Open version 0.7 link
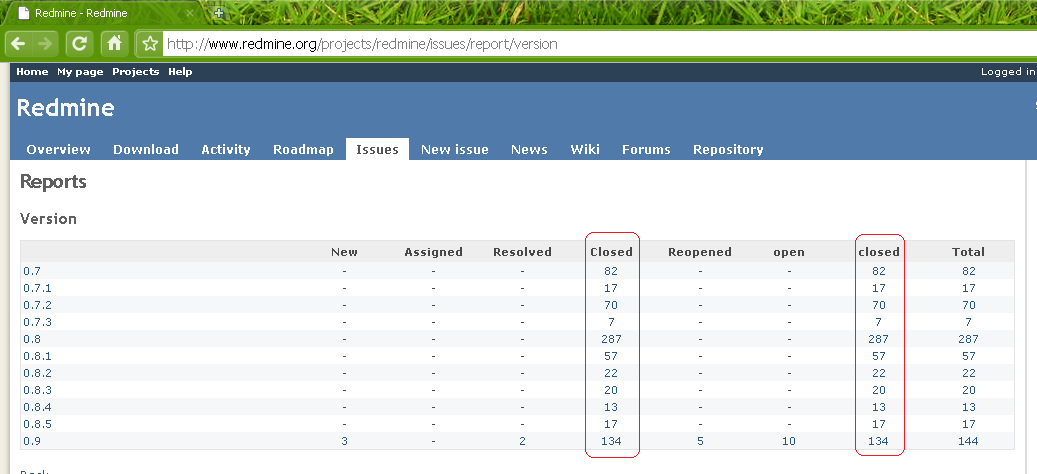1037x474 pixels. coord(32,271)
